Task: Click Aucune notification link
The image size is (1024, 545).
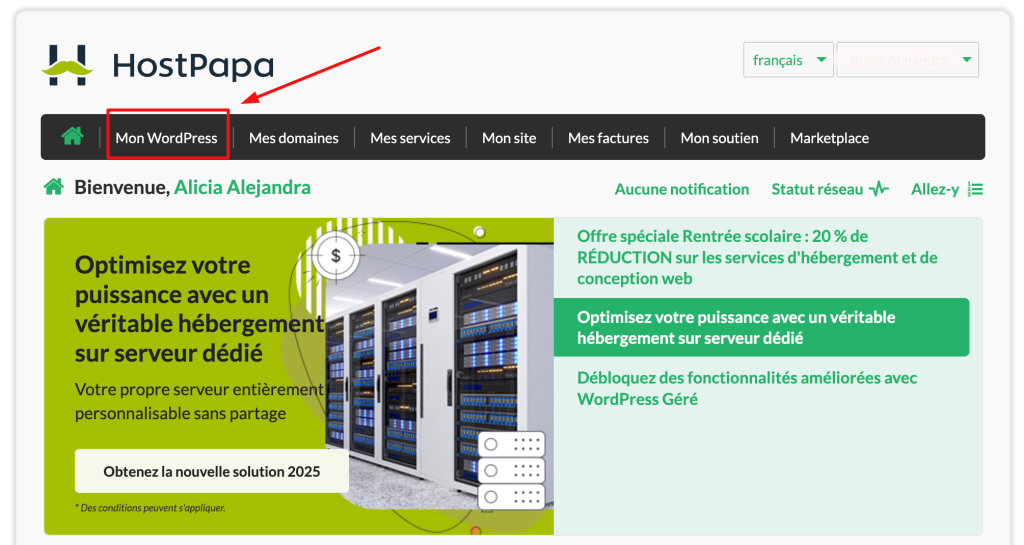Action: (682, 189)
